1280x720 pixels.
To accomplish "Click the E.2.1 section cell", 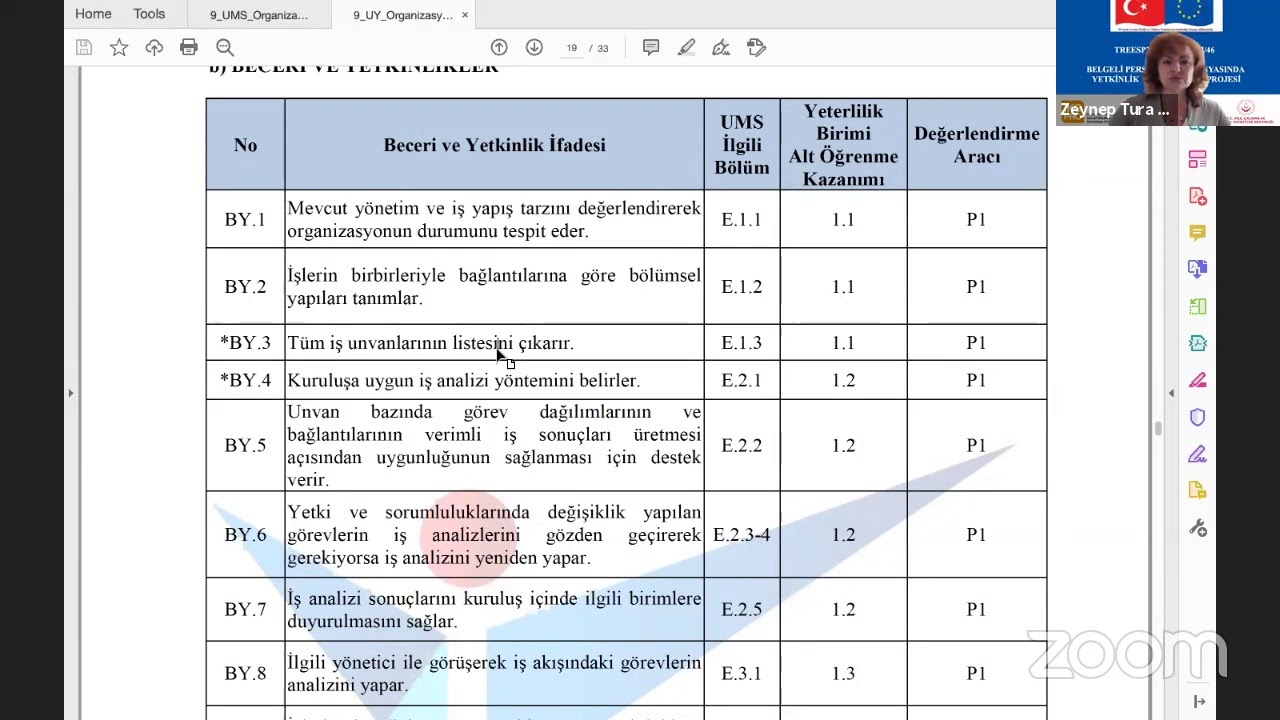I will pyautogui.click(x=742, y=380).
